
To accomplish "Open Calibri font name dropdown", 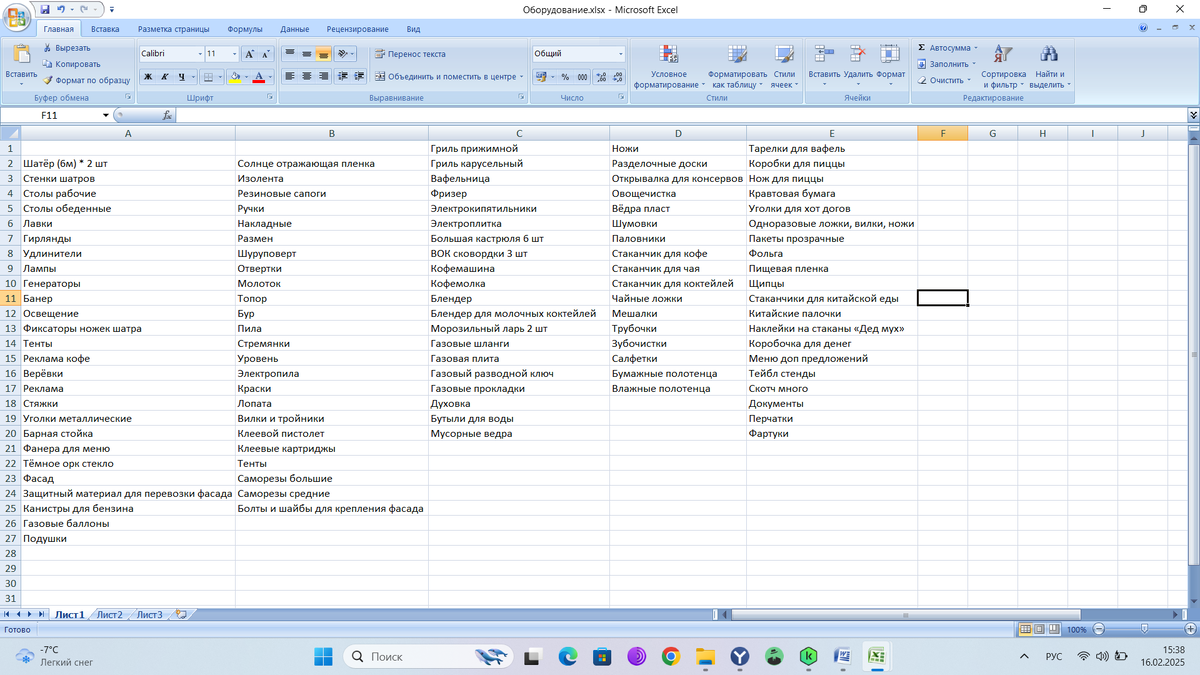I will [x=199, y=54].
